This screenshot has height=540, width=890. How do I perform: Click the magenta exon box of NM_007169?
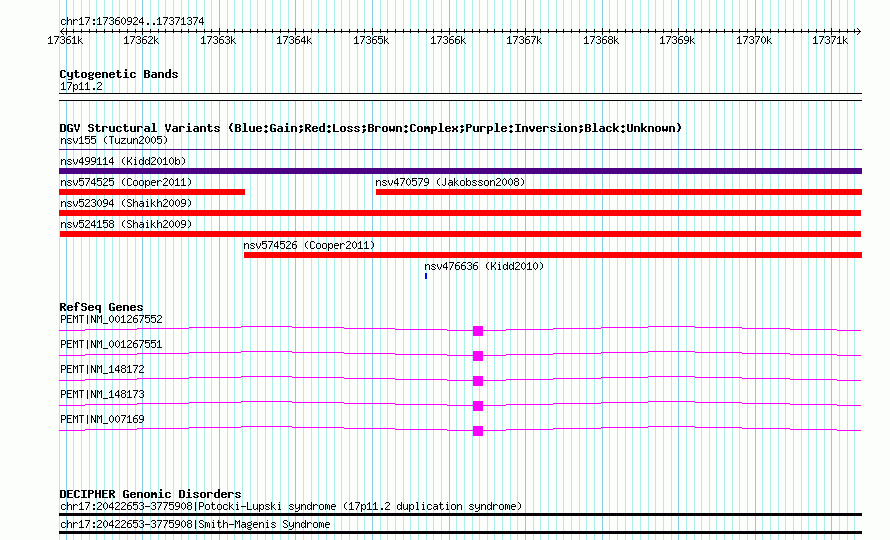click(478, 431)
